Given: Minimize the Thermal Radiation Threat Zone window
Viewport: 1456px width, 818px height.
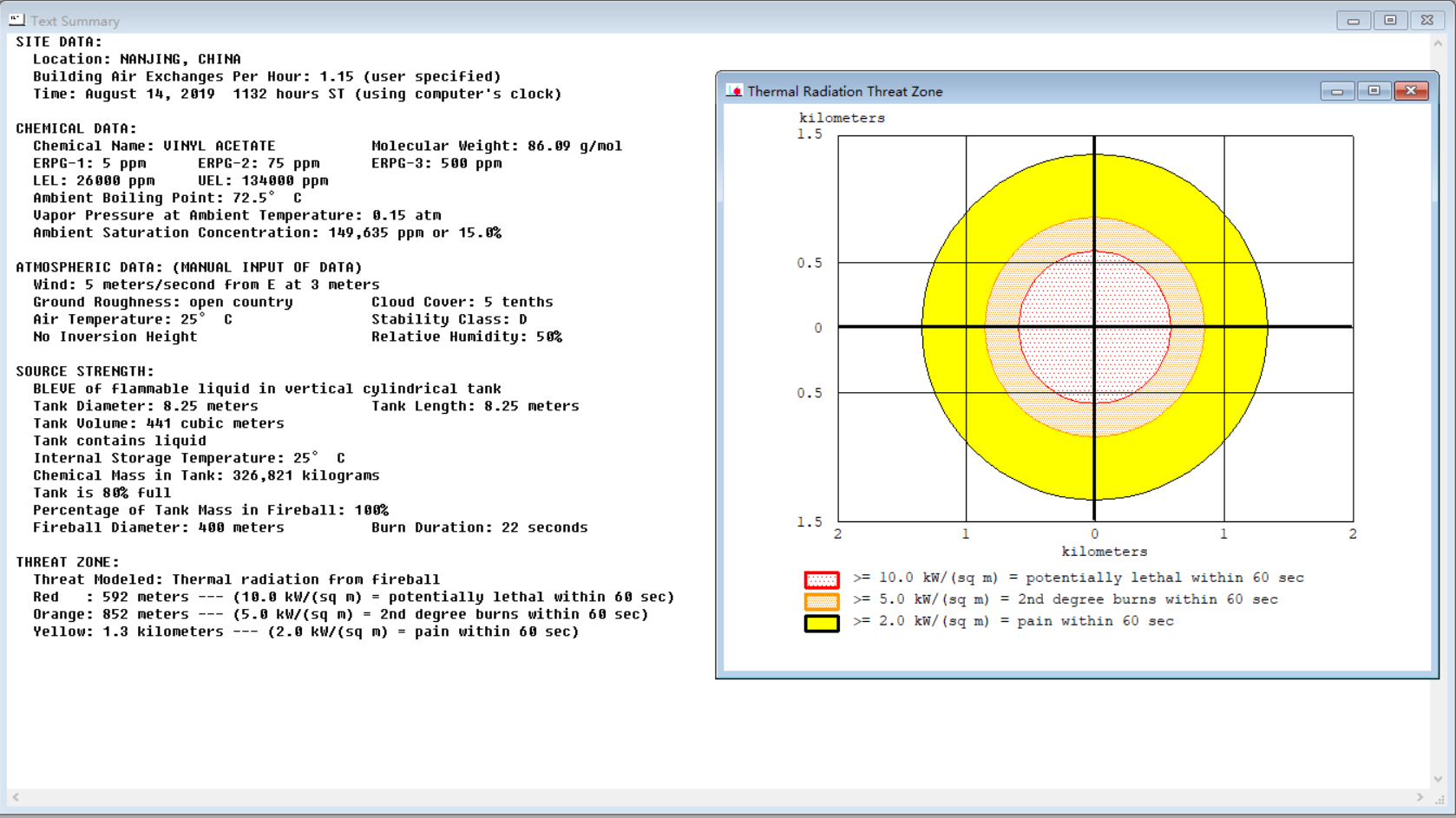Looking at the screenshot, I should pos(1337,91).
